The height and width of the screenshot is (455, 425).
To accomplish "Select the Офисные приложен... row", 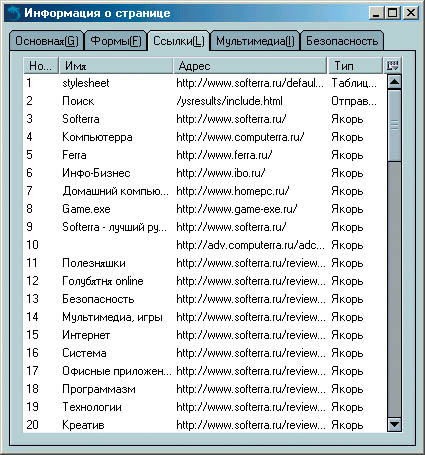I will (x=205, y=371).
